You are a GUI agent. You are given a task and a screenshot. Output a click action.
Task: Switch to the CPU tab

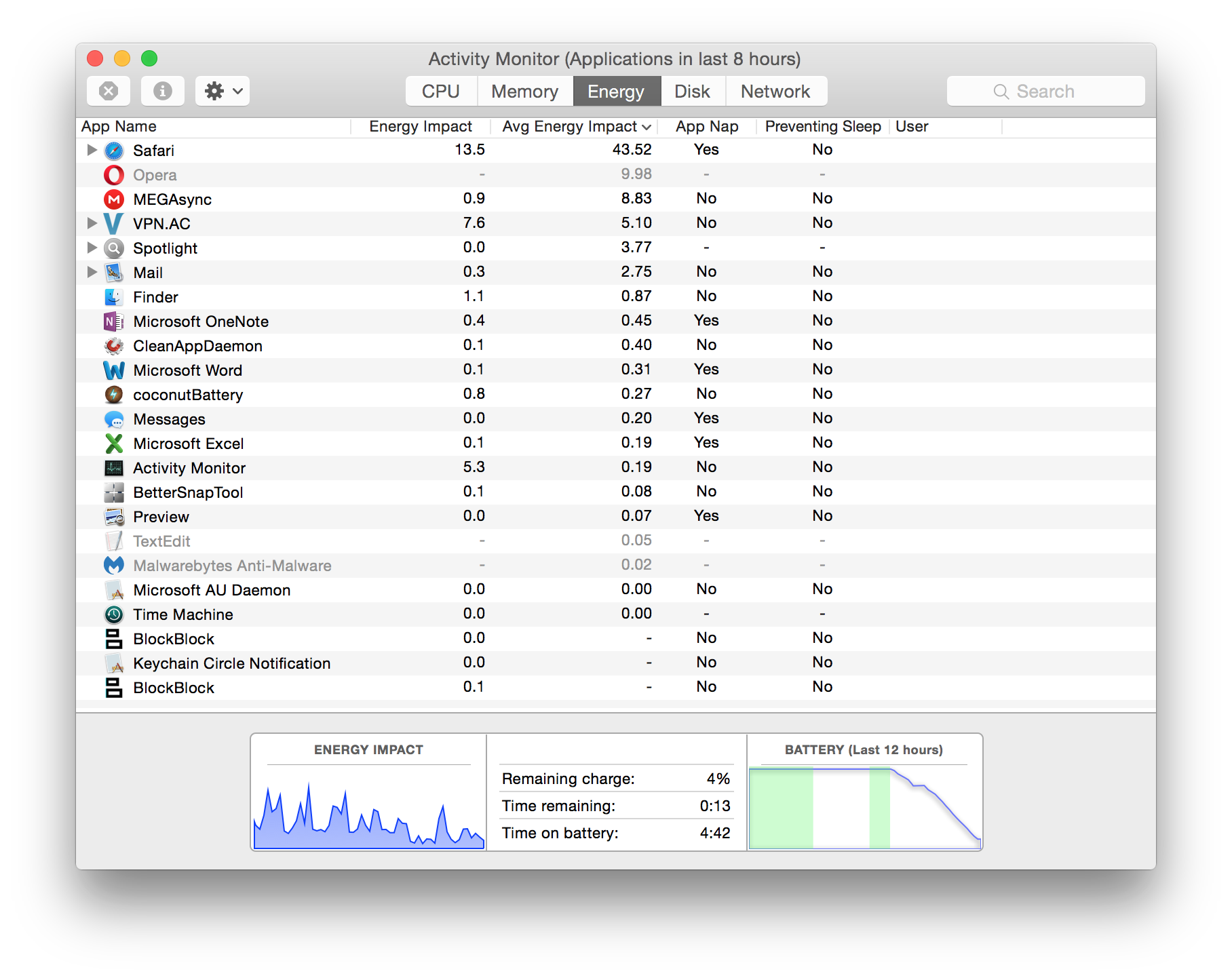click(x=441, y=91)
